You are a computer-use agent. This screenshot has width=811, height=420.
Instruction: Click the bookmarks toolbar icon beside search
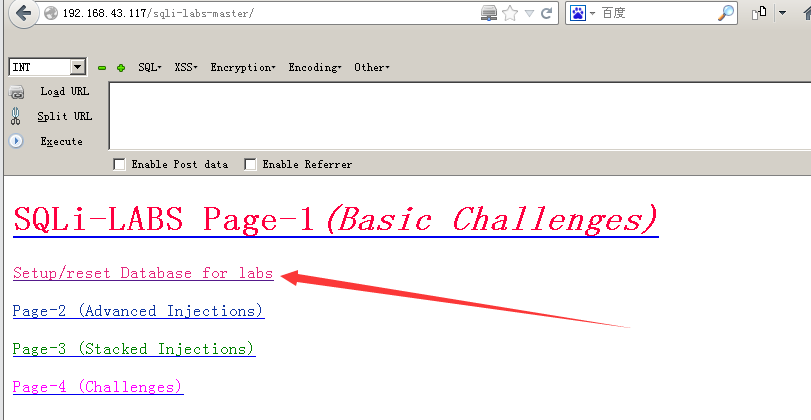point(759,13)
